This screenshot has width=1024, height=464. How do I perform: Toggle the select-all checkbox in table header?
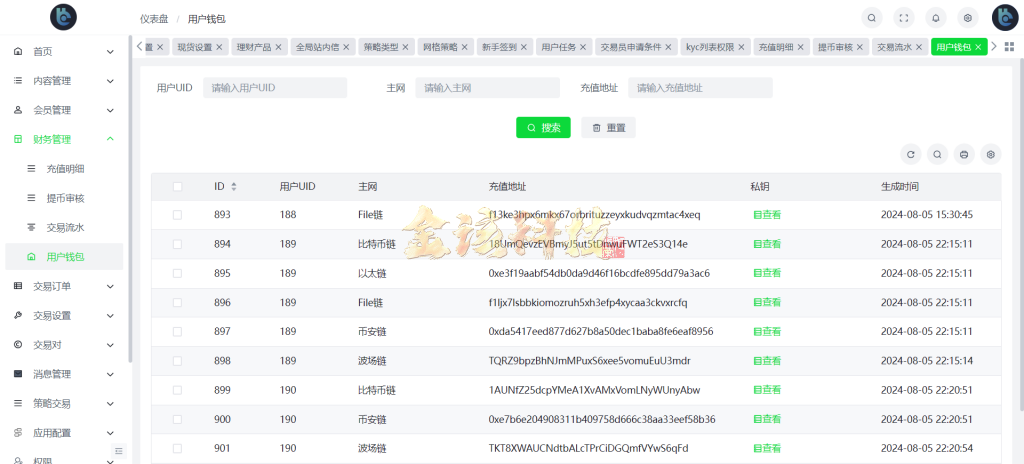pos(178,186)
